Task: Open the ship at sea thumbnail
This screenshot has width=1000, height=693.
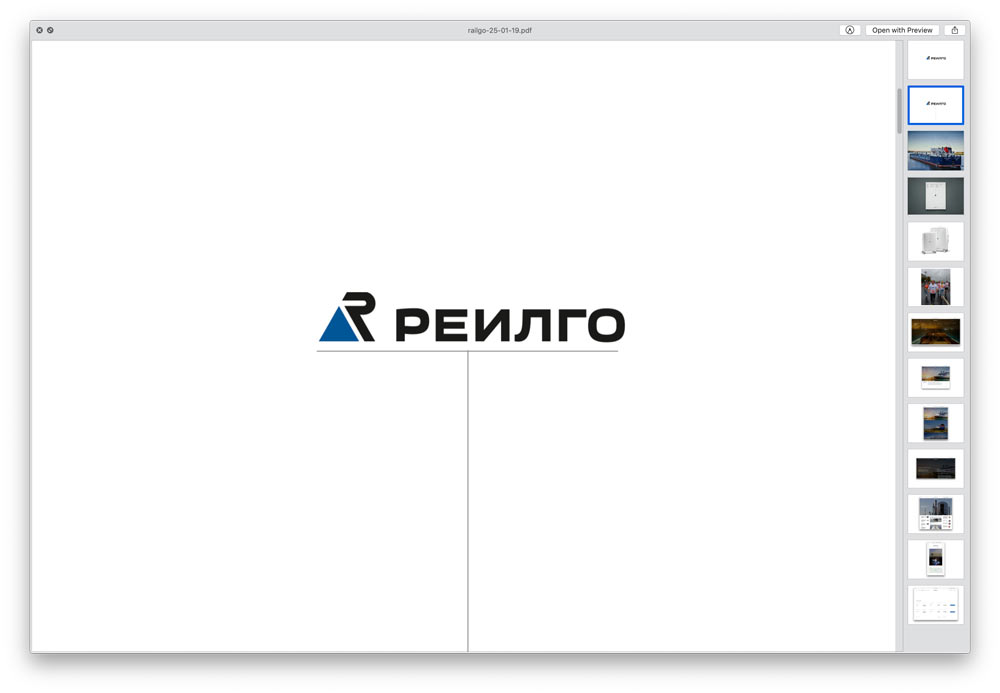Action: click(935, 423)
